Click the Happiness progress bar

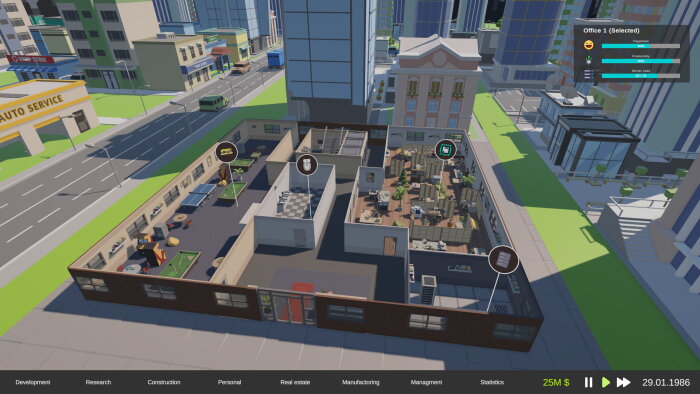[641, 46]
